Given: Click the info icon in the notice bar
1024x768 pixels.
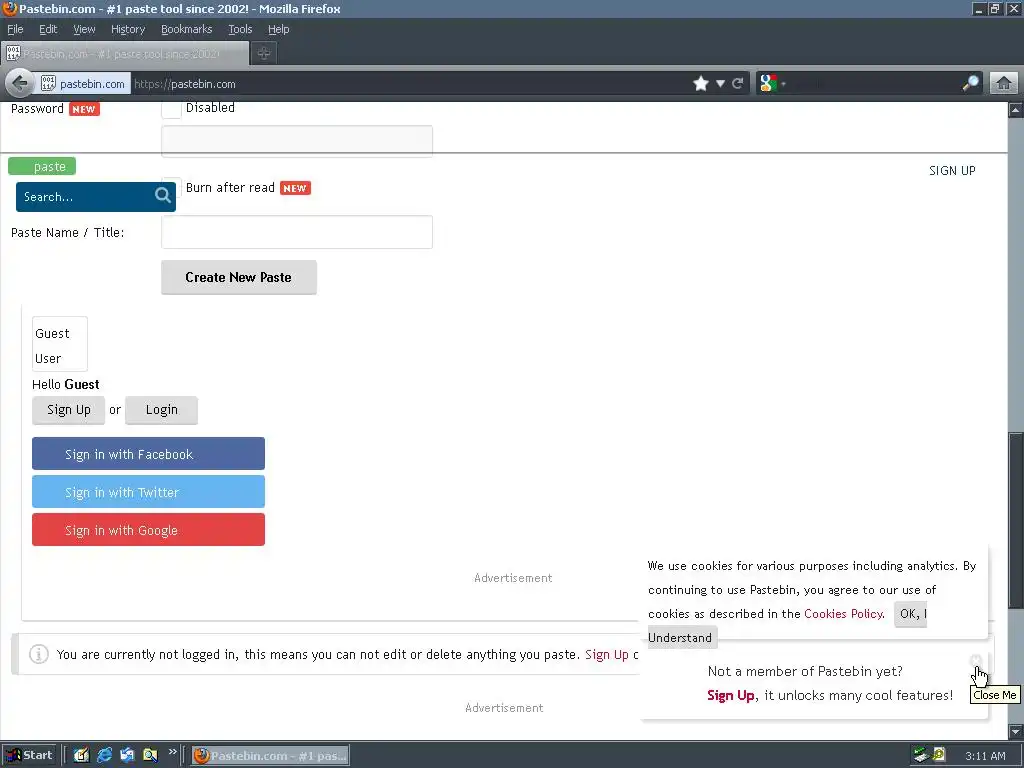Looking at the screenshot, I should pos(39,654).
